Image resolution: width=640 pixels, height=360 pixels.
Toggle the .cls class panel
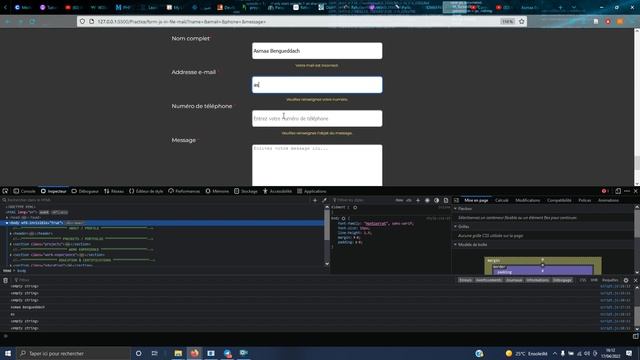click(x=409, y=200)
